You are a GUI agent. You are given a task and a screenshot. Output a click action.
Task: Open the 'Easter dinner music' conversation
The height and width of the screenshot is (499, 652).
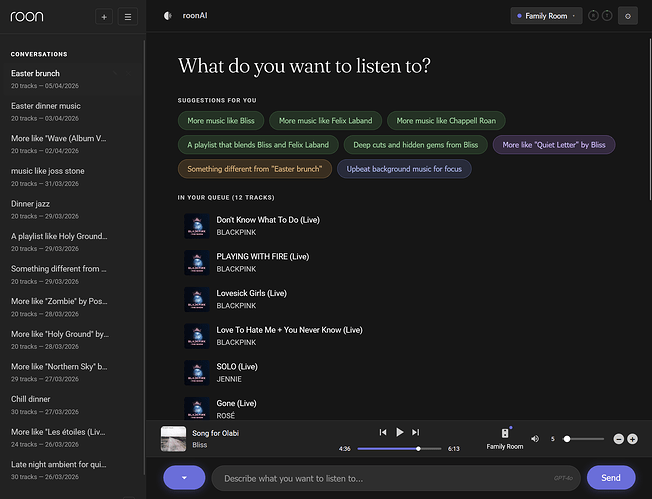tap(72, 112)
